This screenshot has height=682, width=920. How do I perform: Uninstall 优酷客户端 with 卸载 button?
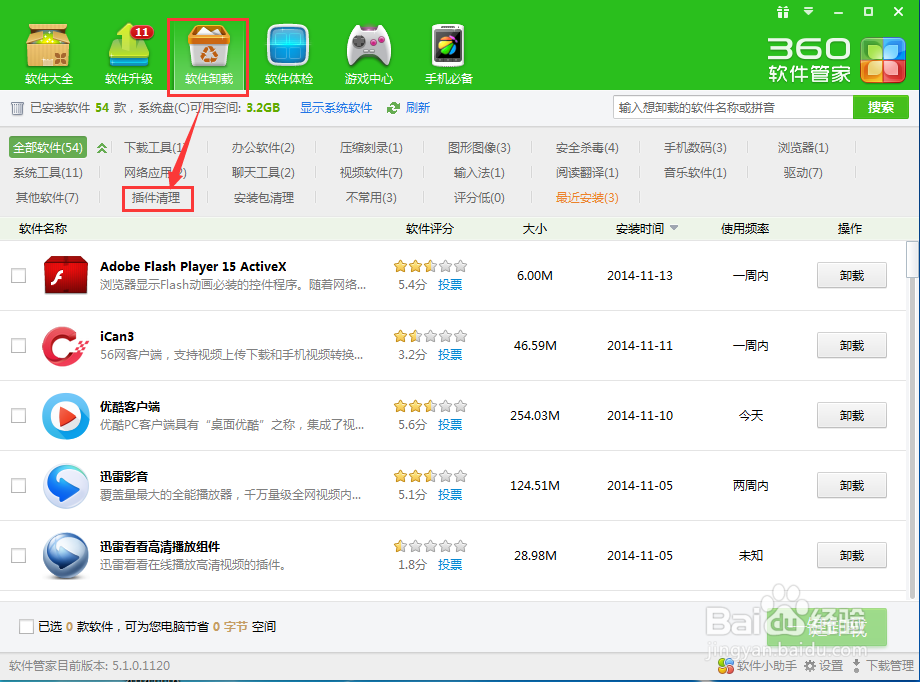click(x=851, y=416)
